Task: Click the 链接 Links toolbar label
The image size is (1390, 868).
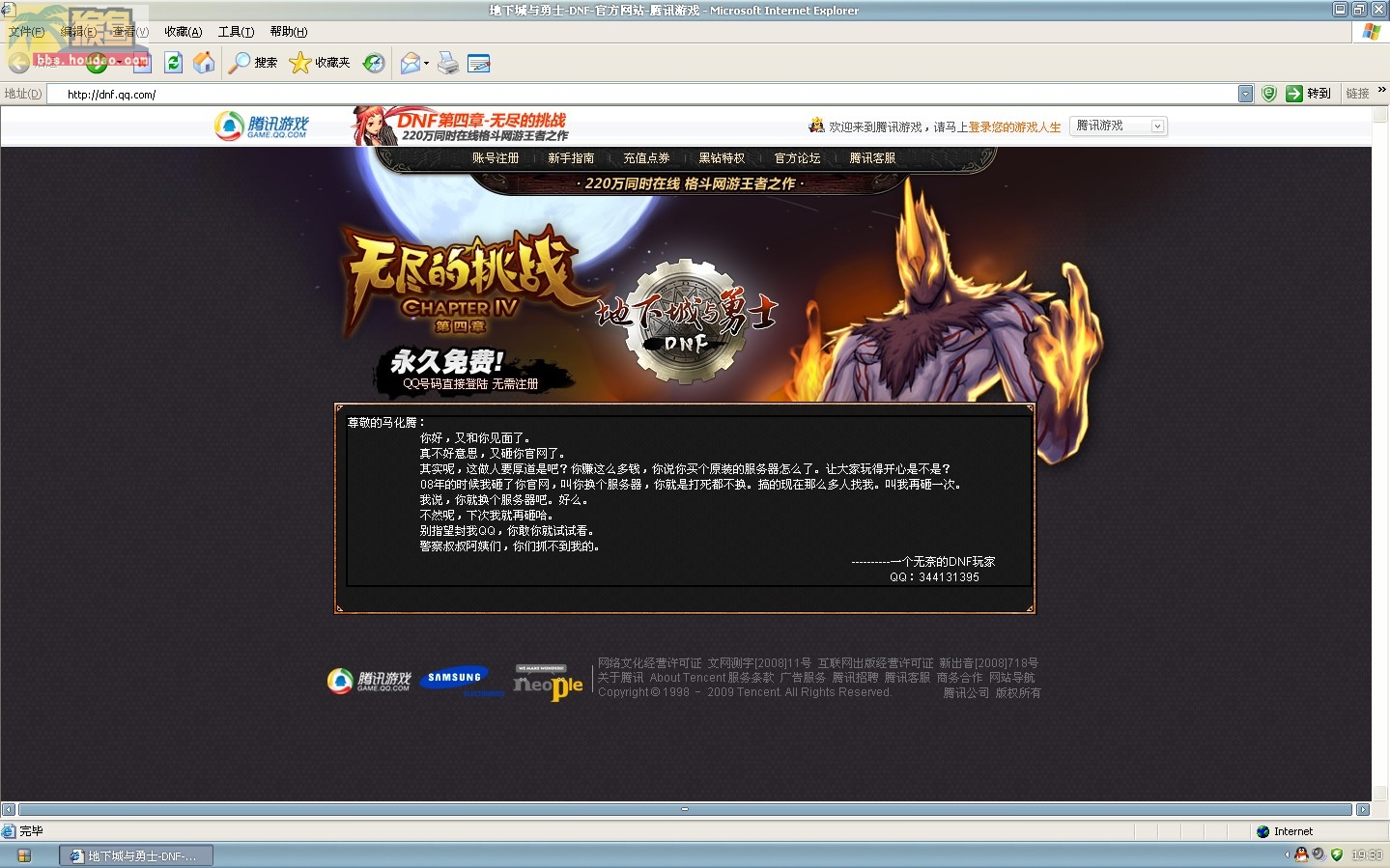Action: [x=1357, y=94]
